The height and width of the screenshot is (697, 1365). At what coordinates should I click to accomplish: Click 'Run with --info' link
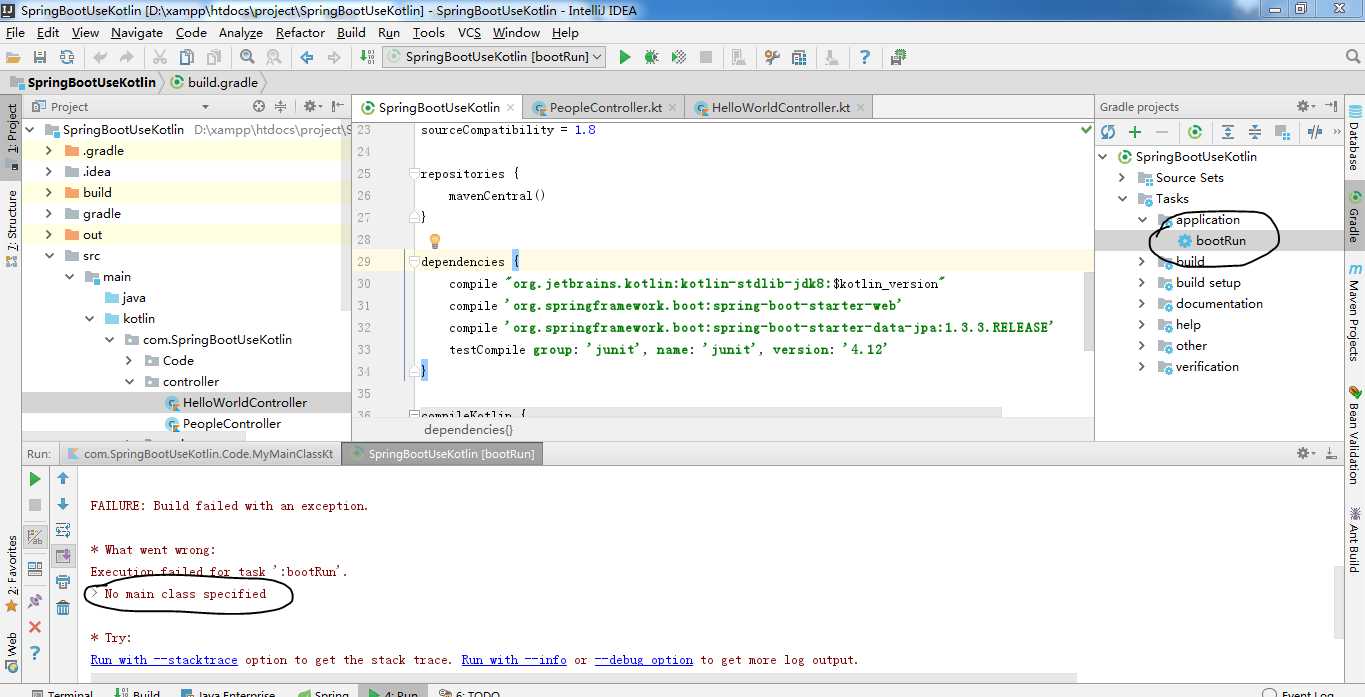tap(514, 660)
